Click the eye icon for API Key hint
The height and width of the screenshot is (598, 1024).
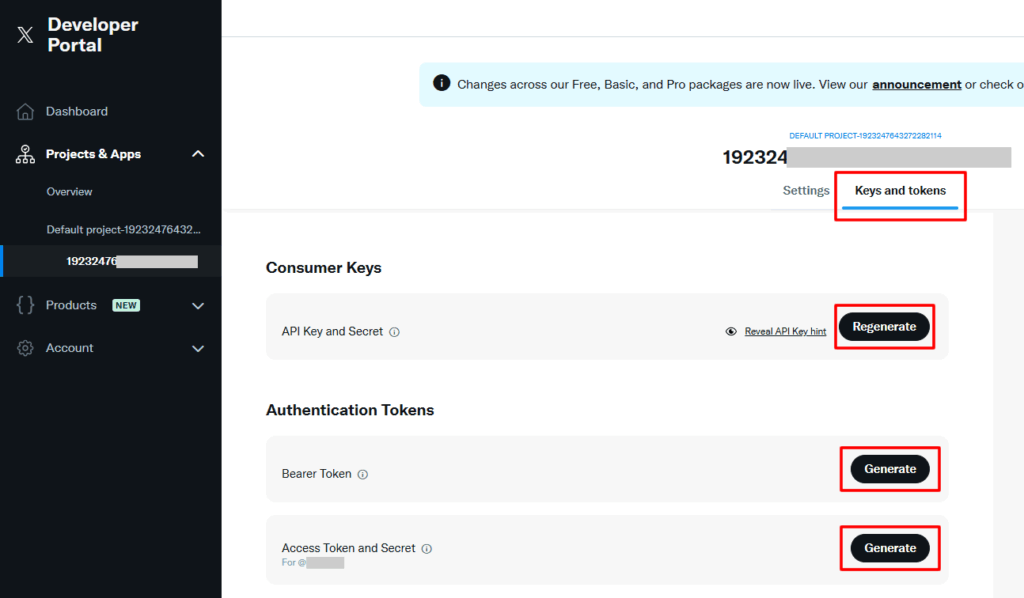[x=731, y=332]
